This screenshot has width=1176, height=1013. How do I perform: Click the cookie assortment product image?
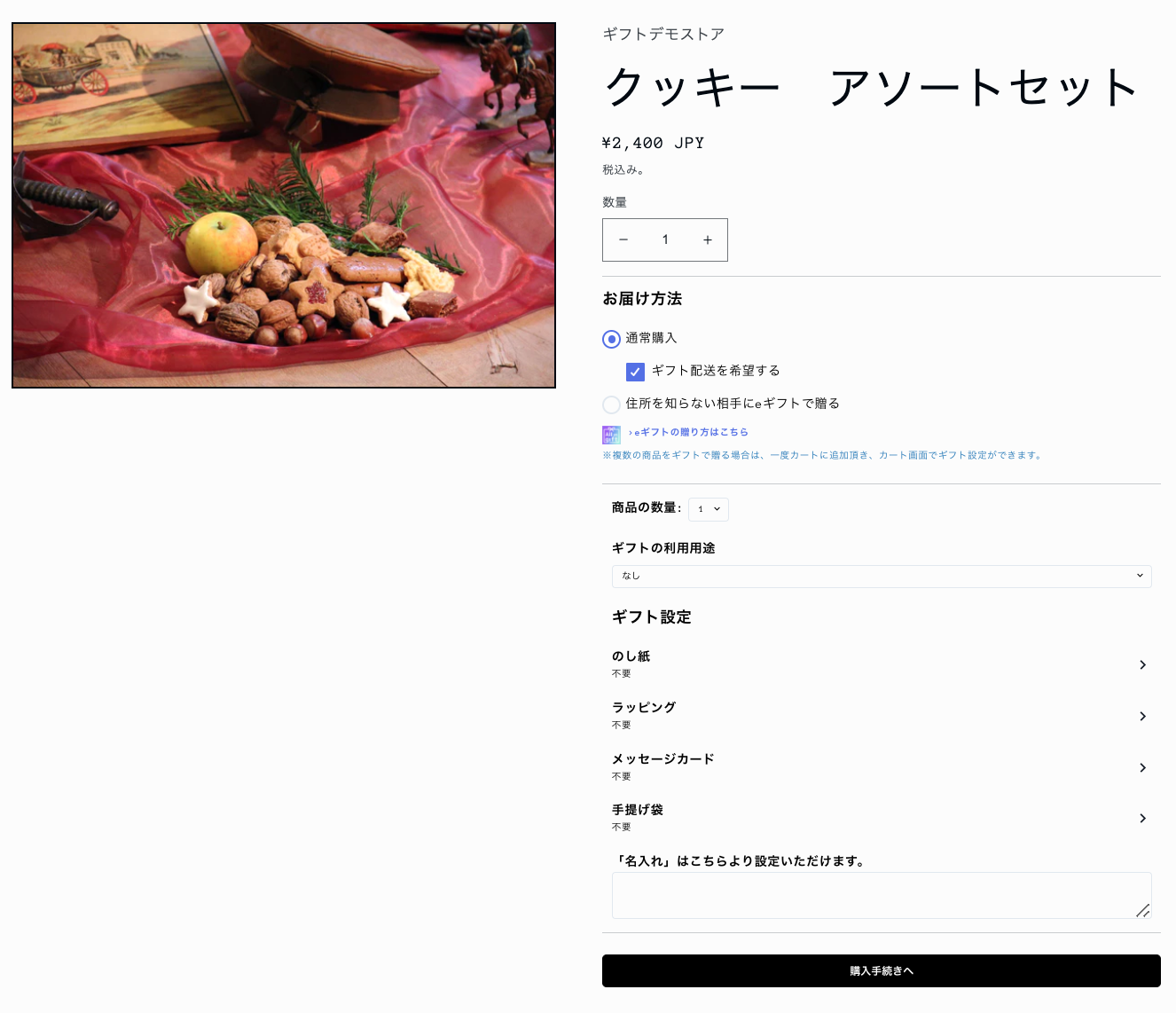coord(284,205)
